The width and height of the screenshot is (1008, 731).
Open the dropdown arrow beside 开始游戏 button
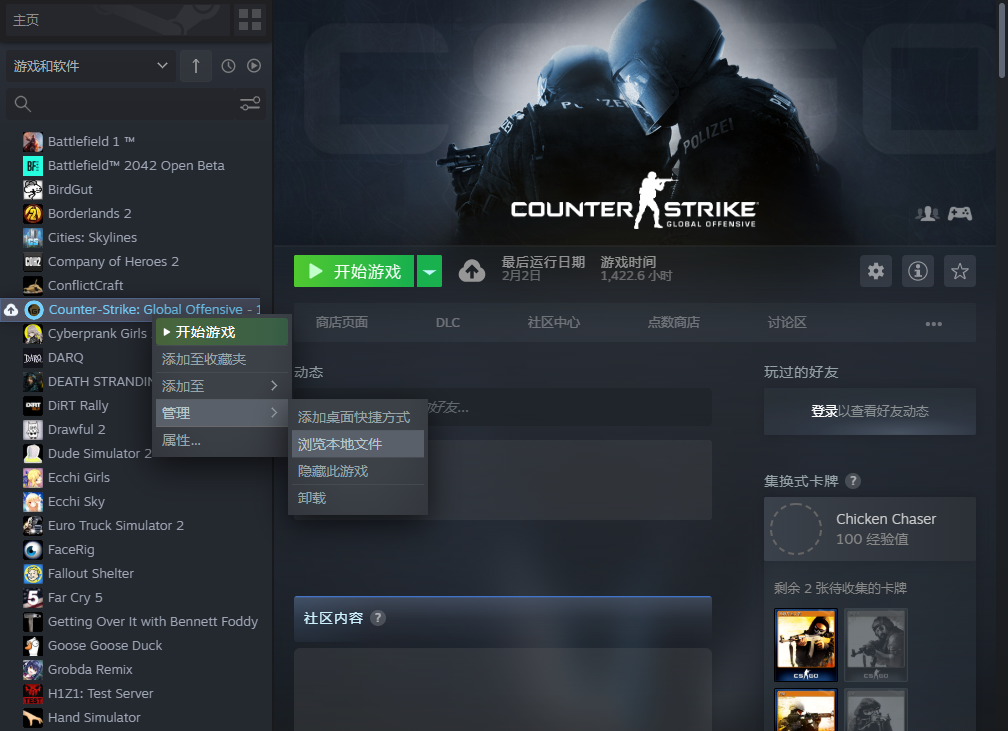coord(429,271)
